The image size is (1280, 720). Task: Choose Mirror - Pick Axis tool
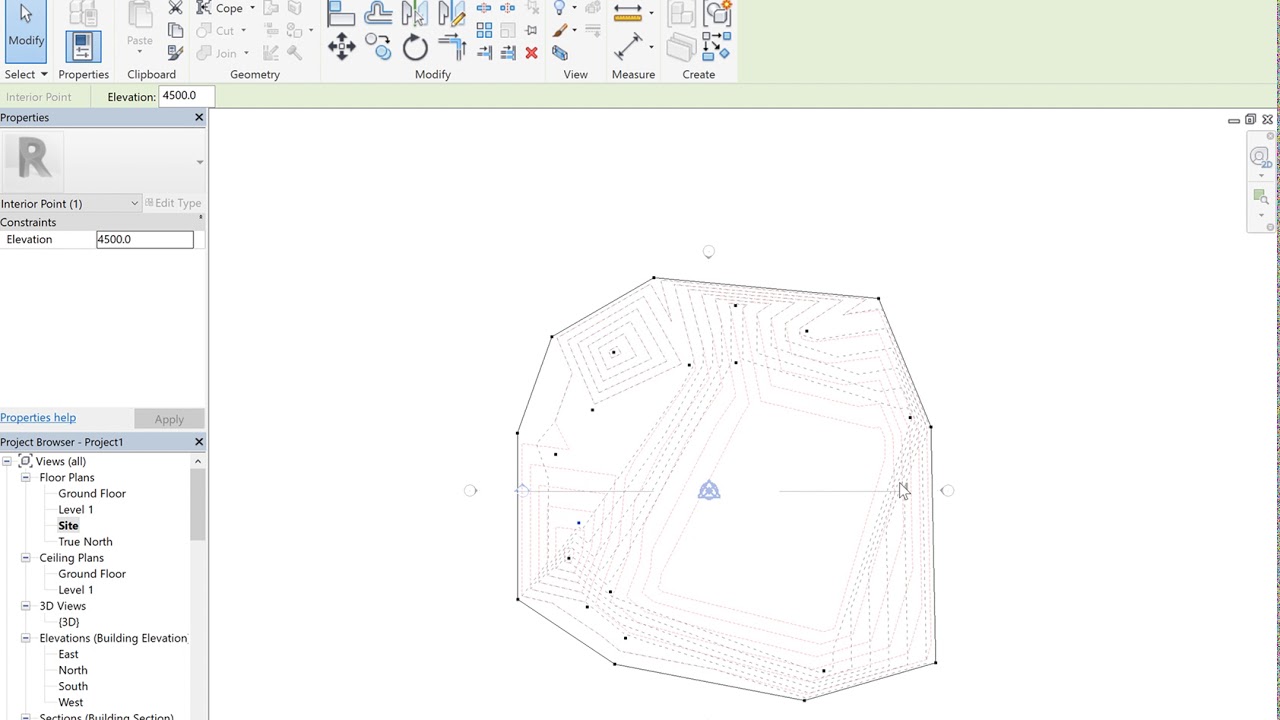tap(414, 13)
